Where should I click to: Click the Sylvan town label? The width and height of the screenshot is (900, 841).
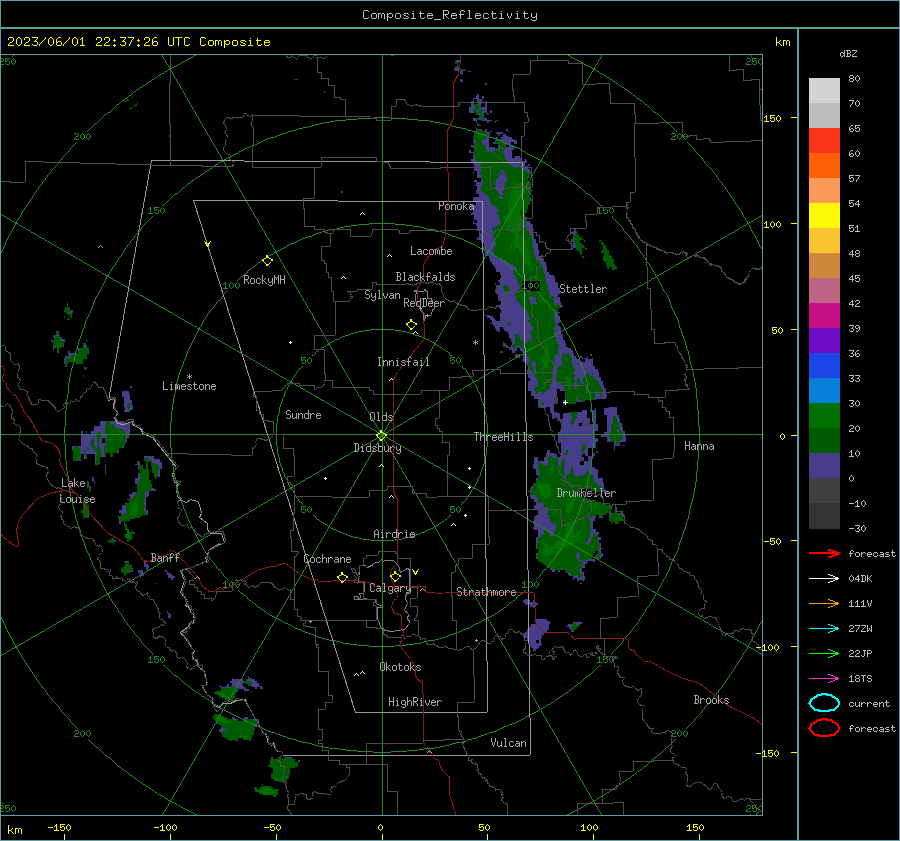pos(382,295)
